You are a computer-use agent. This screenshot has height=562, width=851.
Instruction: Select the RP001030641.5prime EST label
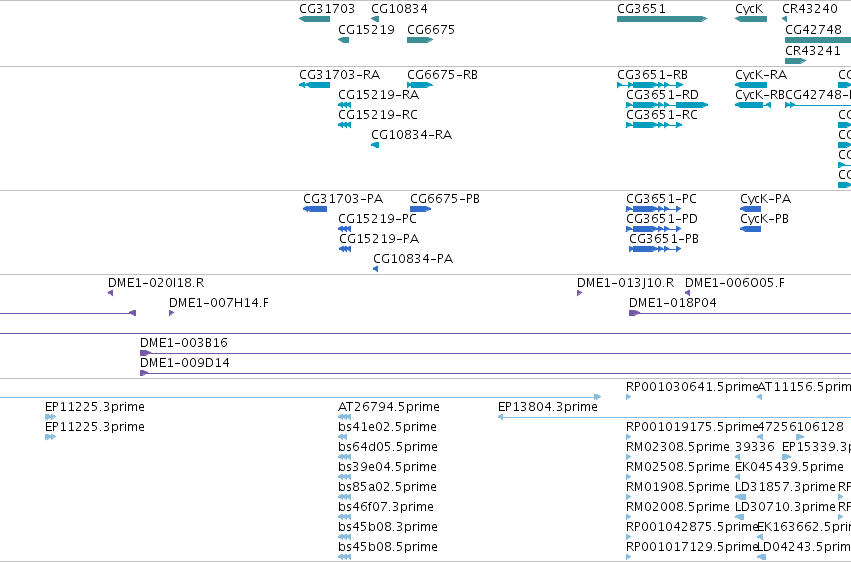692,387
